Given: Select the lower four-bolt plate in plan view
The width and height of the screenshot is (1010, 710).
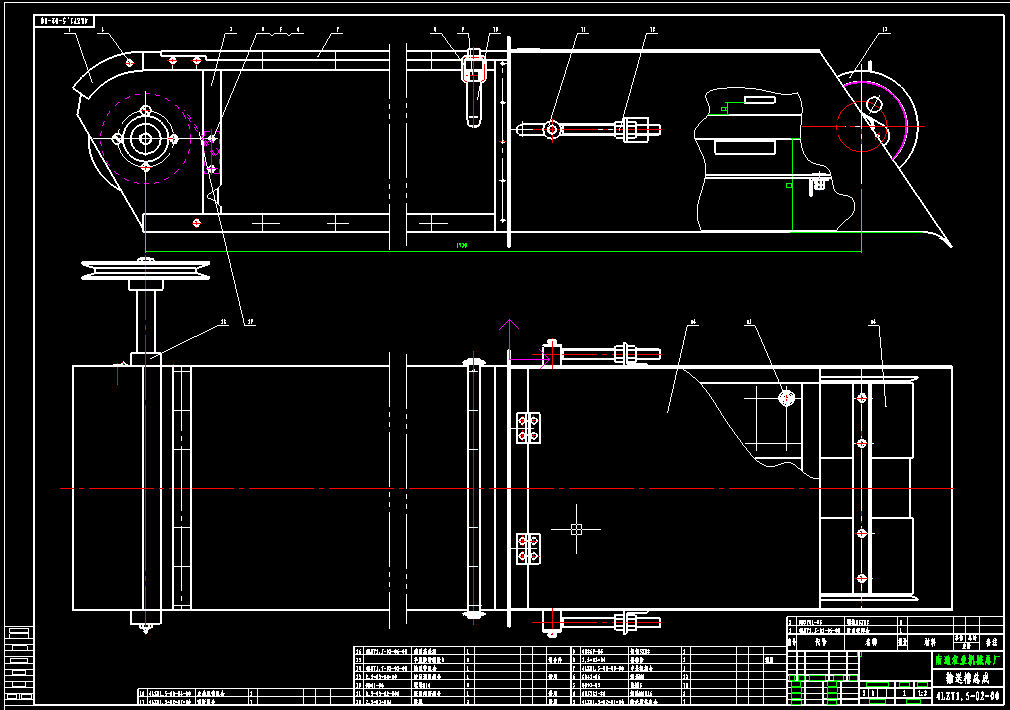Looking at the screenshot, I should pos(528,549).
